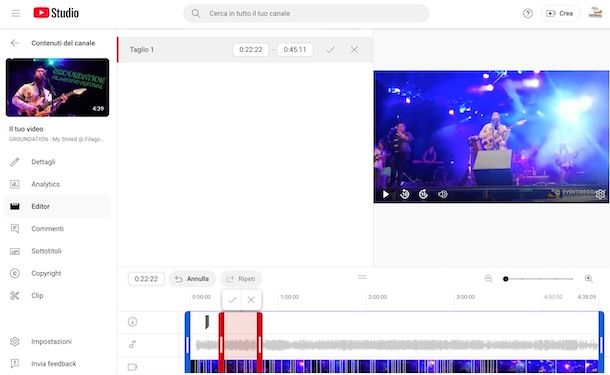Image resolution: width=610 pixels, height=375 pixels.
Task: Click the right red cut handle
Action: pos(259,343)
